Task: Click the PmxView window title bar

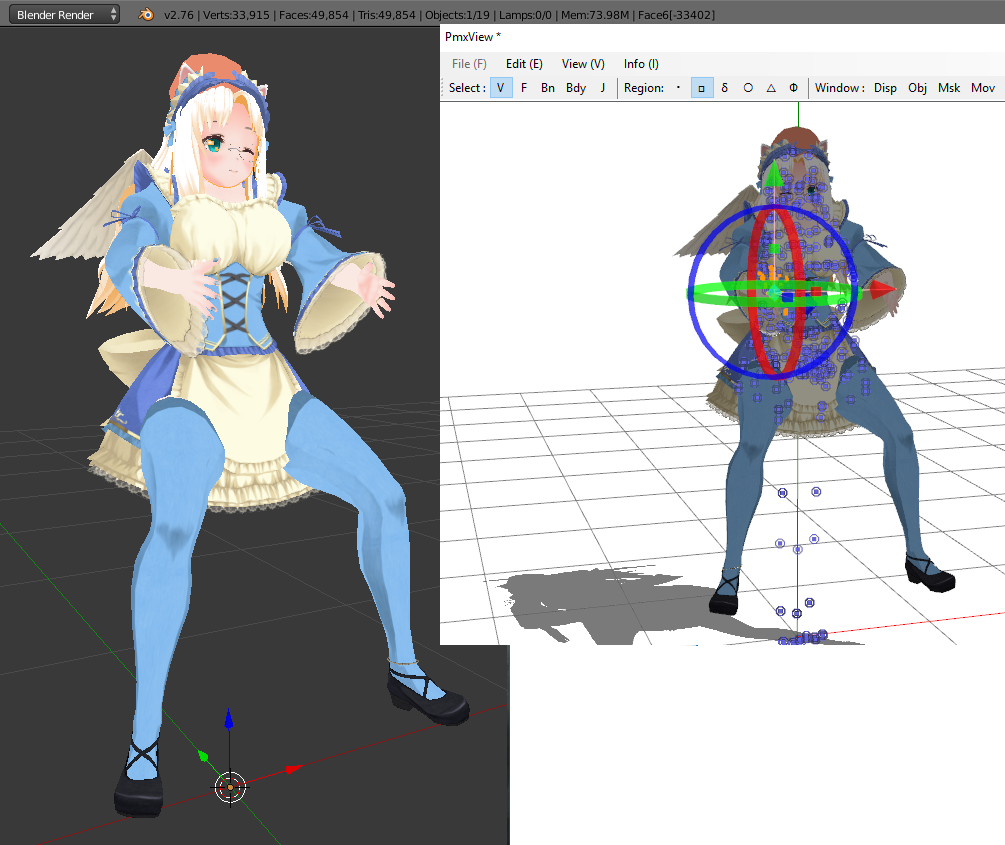Action: pos(722,37)
